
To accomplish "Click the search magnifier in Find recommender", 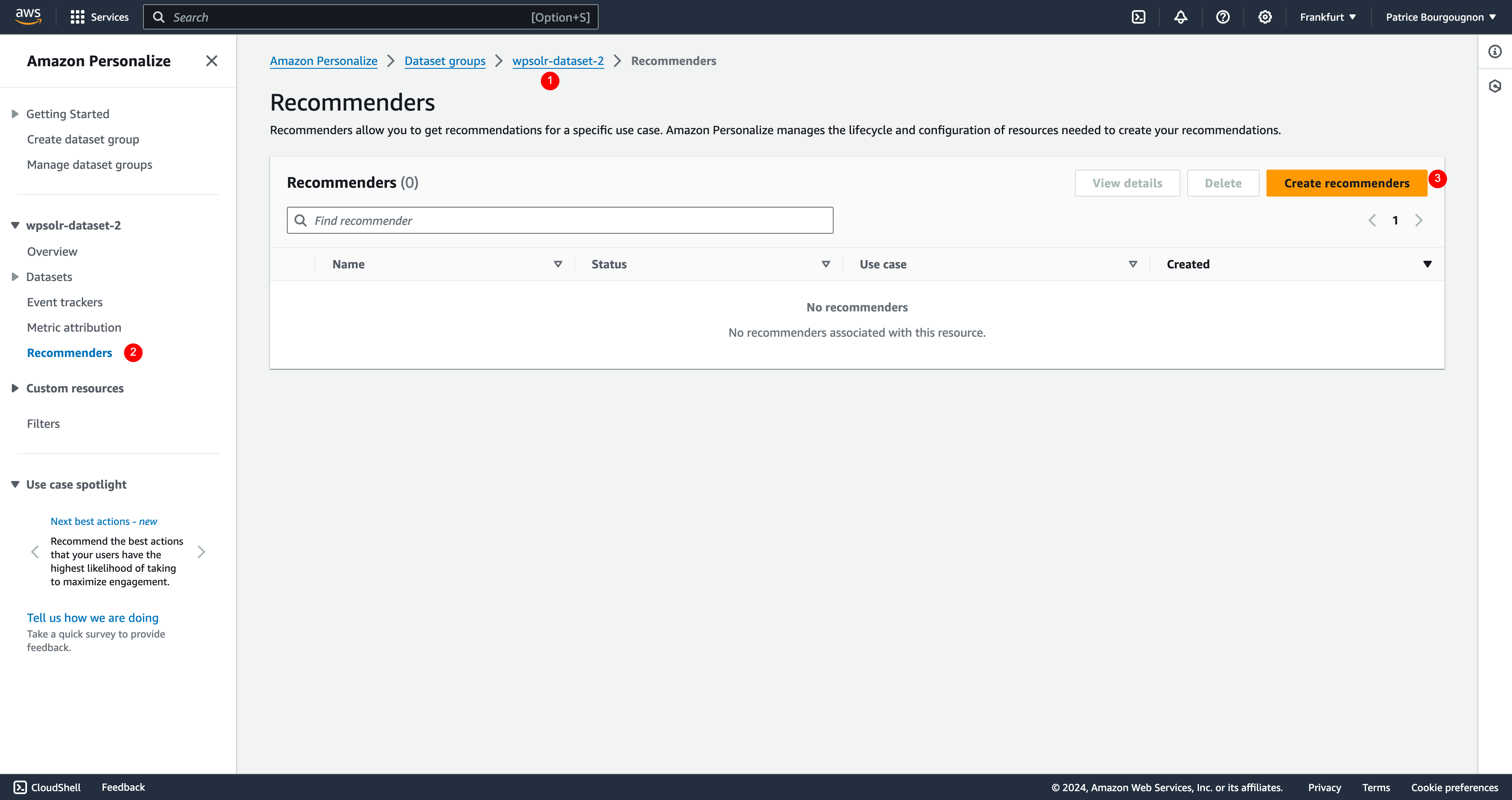I will tap(300, 220).
